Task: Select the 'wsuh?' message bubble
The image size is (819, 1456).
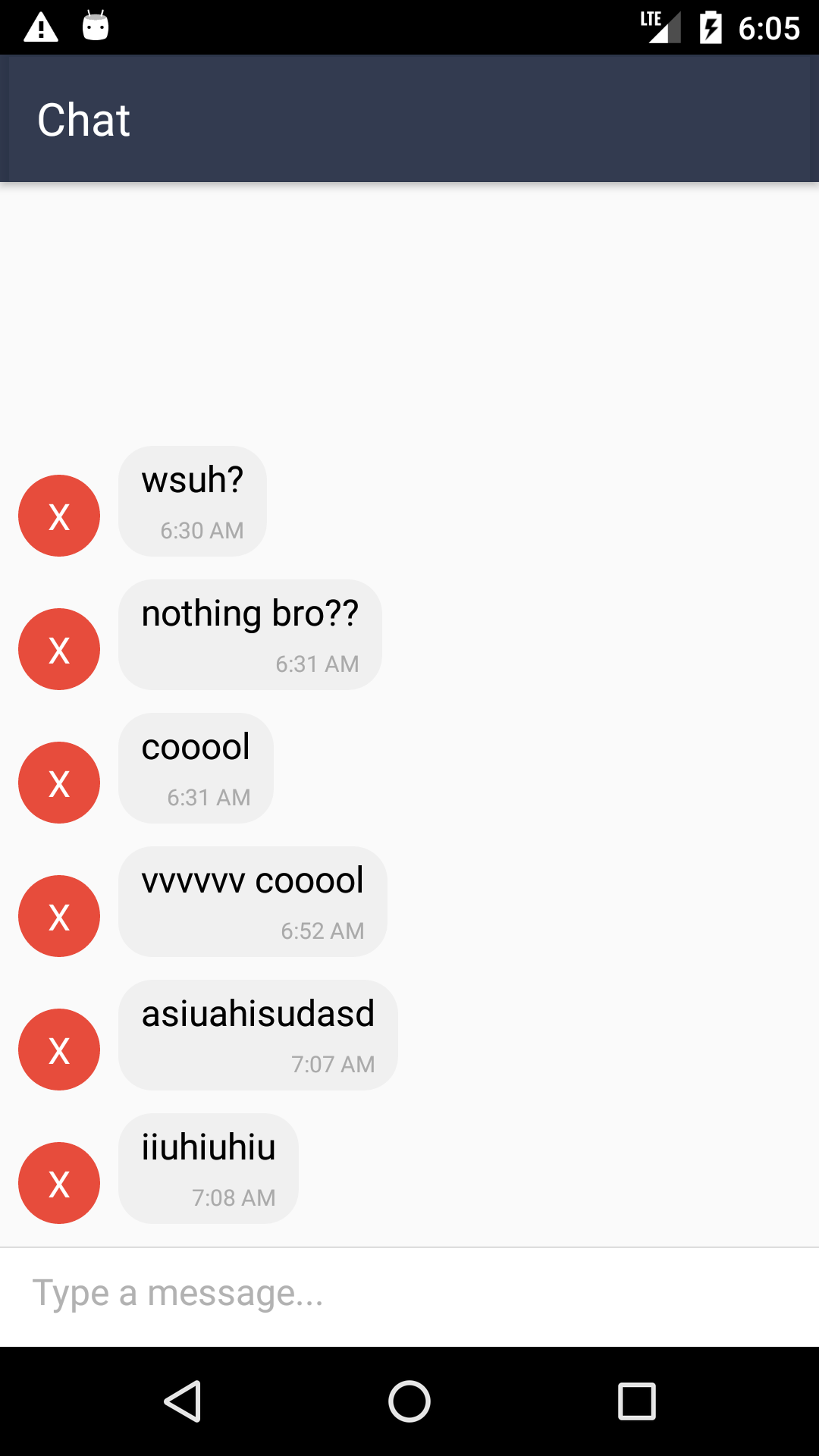Action: pos(193,501)
